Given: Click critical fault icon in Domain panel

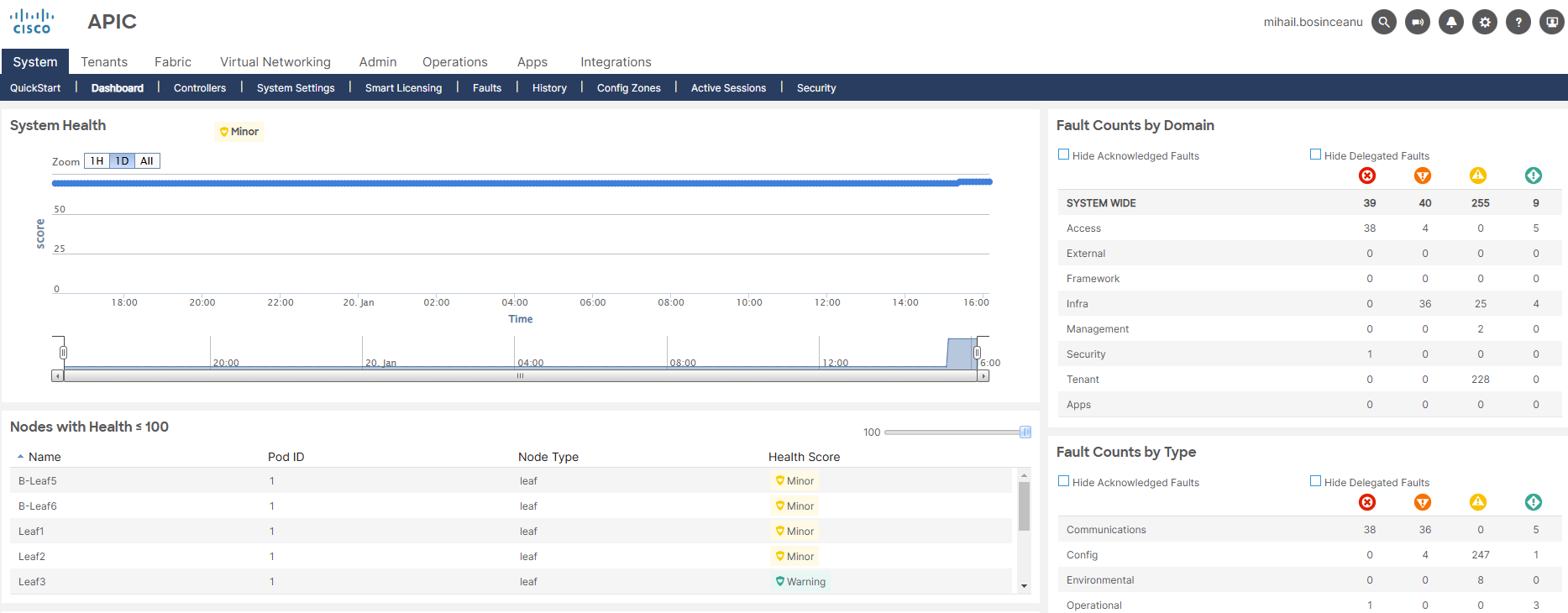Looking at the screenshot, I should [1367, 176].
